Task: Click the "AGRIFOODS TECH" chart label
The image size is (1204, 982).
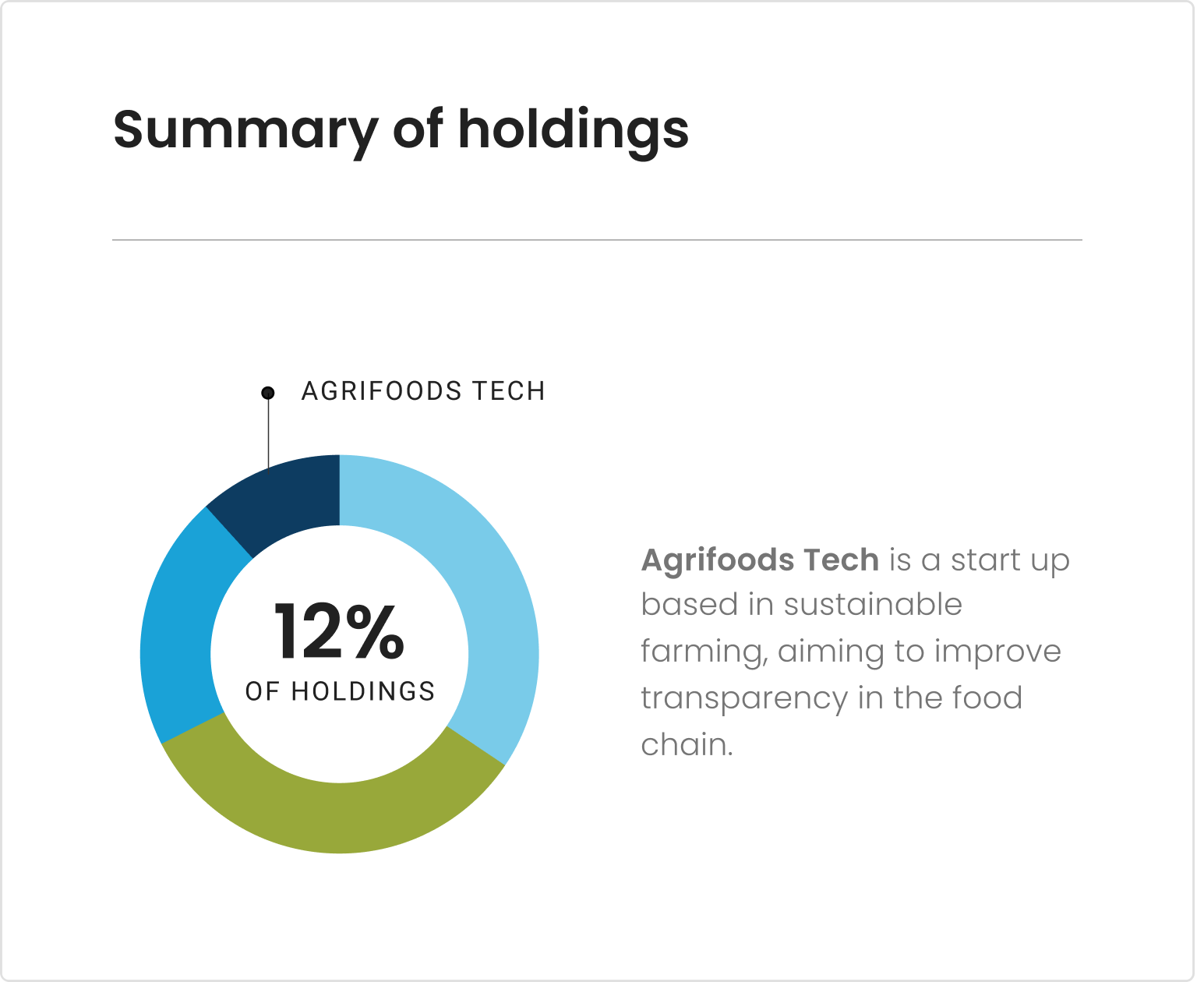Action: [423, 391]
